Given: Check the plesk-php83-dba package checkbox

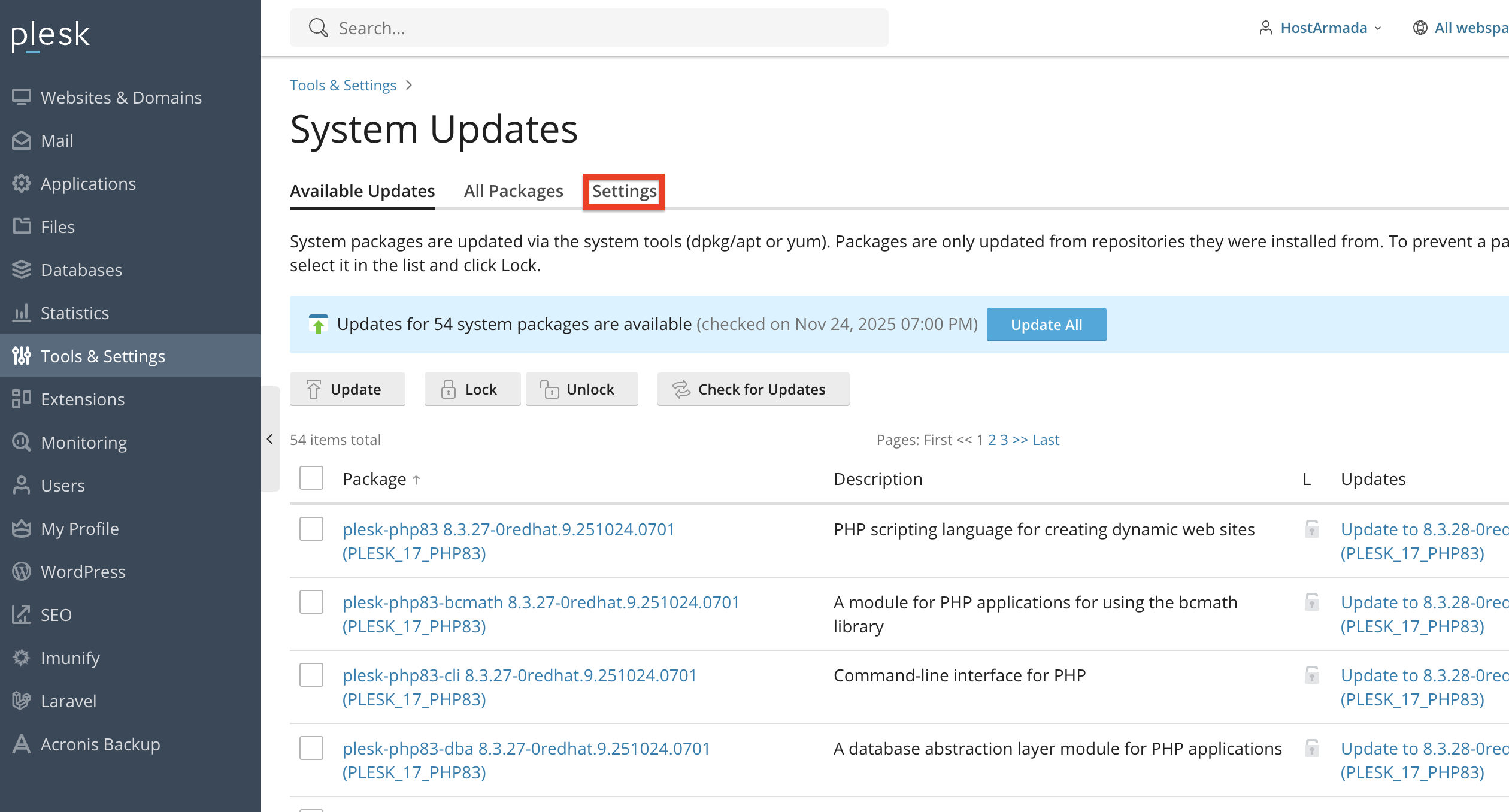Looking at the screenshot, I should (x=311, y=748).
